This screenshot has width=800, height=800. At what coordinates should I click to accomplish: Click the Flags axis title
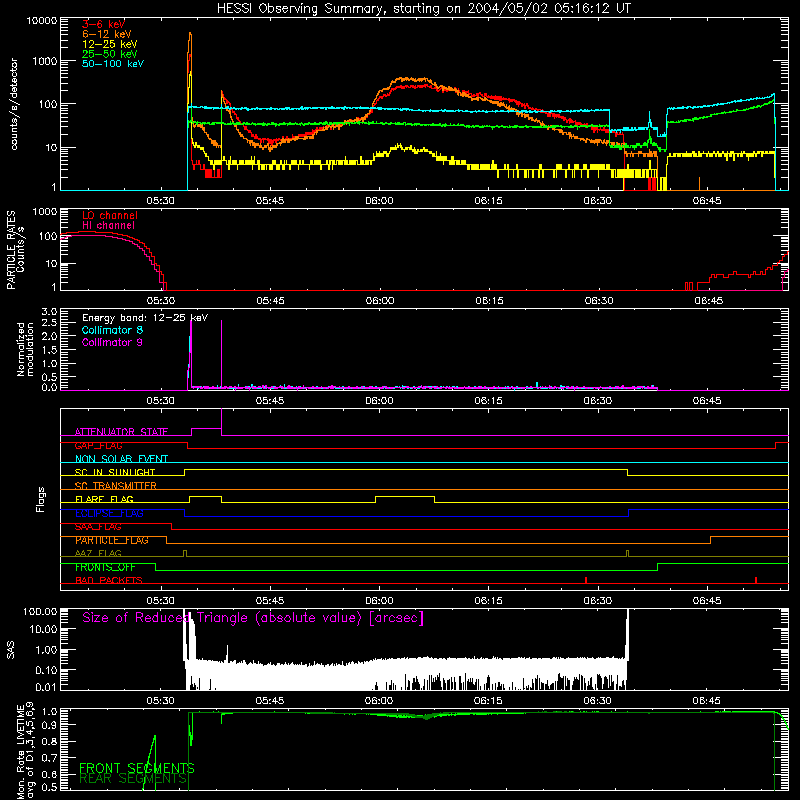point(41,499)
